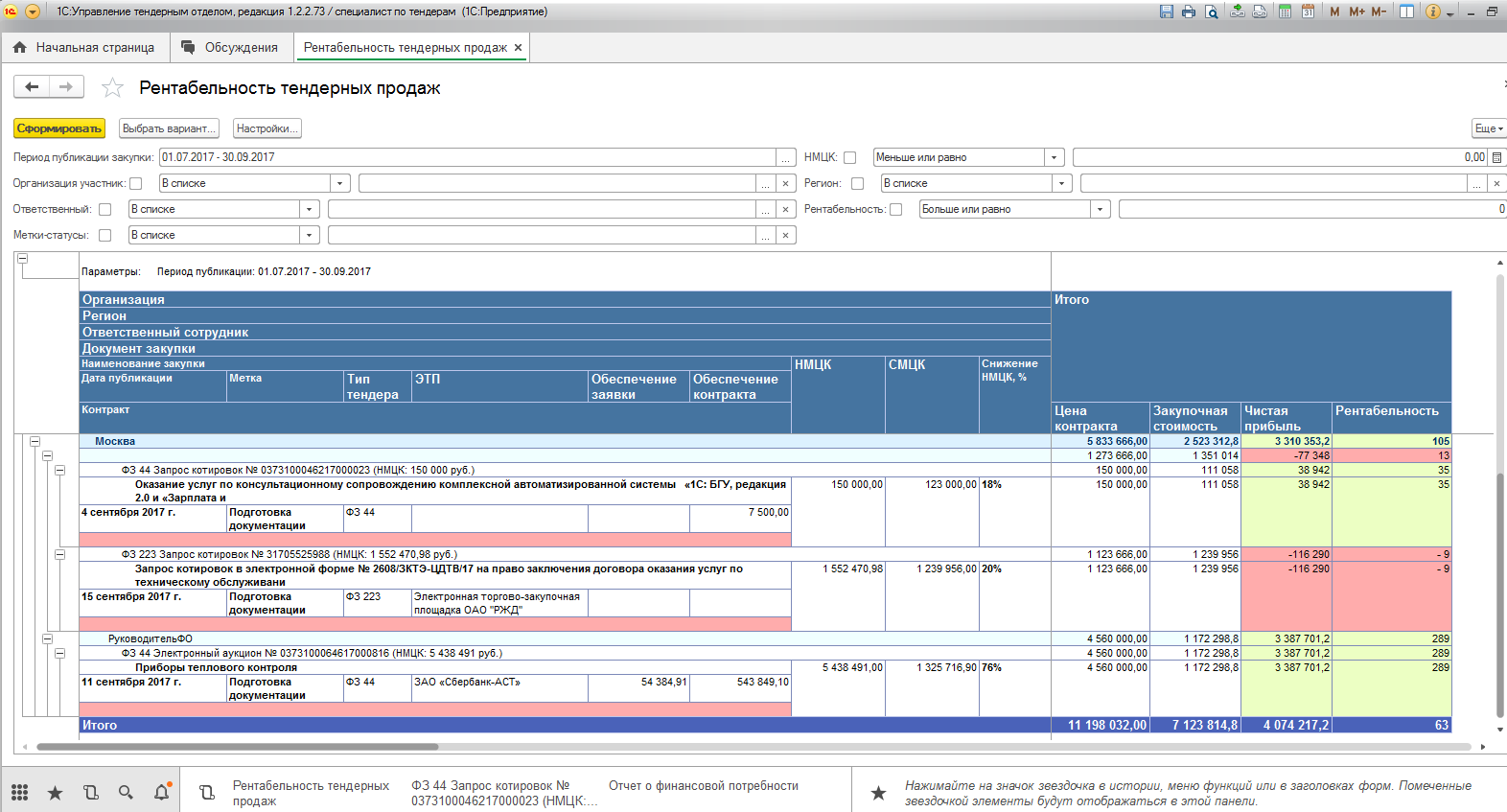Screen dimensions: 1507x812
Task: Open the functions menu grid icon
Action: point(20,792)
